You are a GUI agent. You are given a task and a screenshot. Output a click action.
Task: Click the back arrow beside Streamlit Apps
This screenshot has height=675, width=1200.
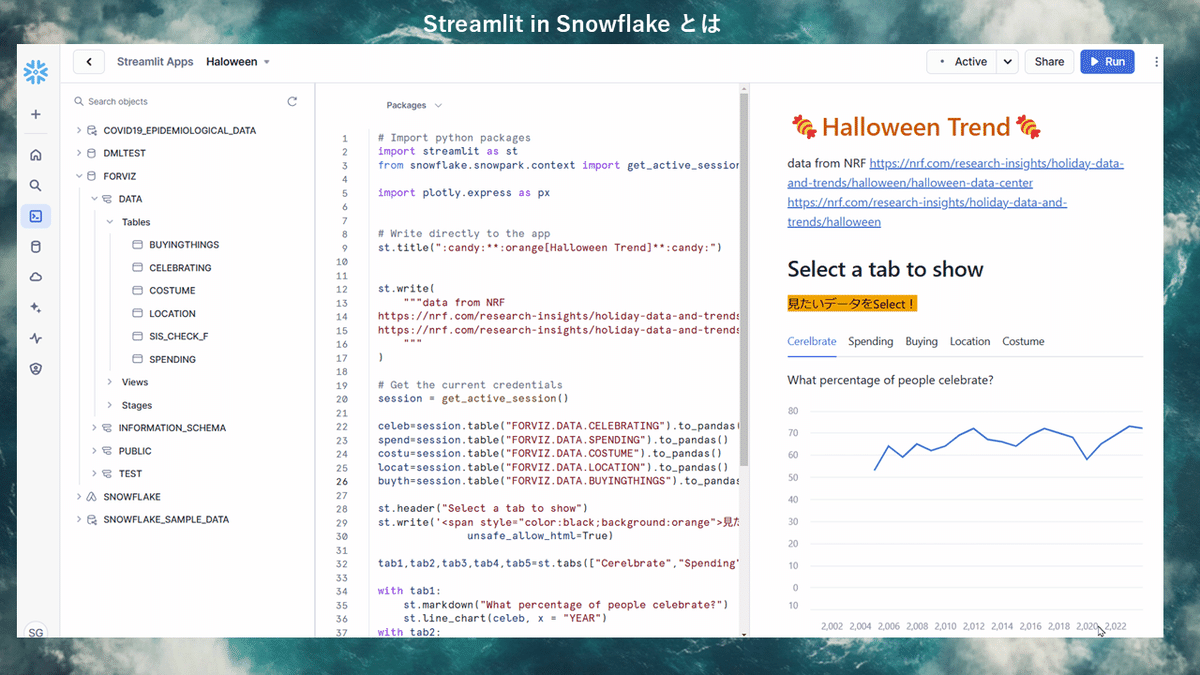tap(88, 61)
